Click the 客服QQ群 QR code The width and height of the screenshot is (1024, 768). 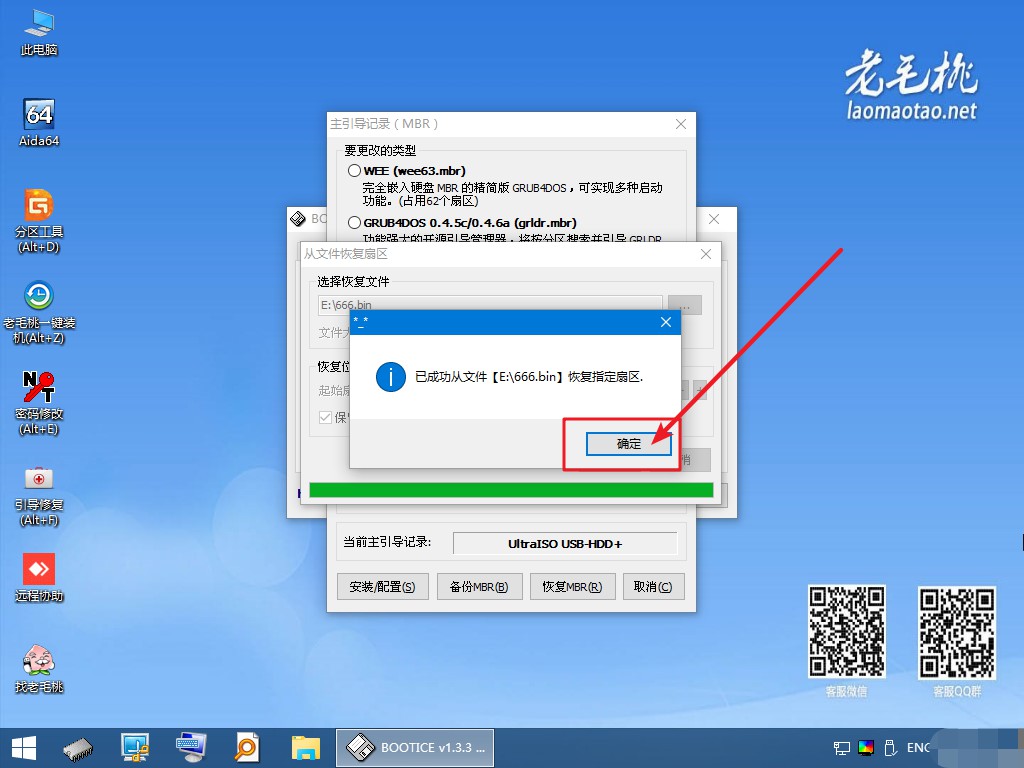click(957, 633)
